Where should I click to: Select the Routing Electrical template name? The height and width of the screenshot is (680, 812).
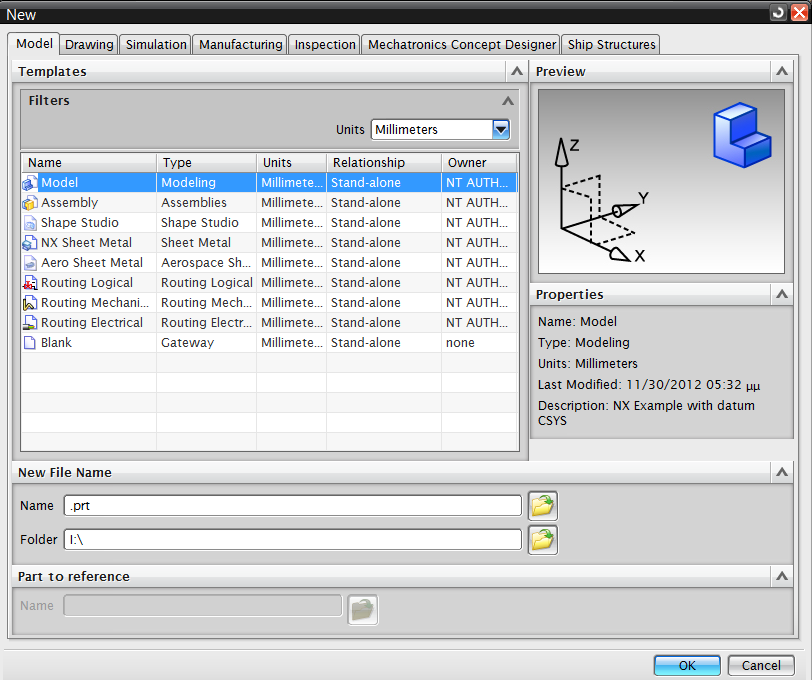(92, 323)
